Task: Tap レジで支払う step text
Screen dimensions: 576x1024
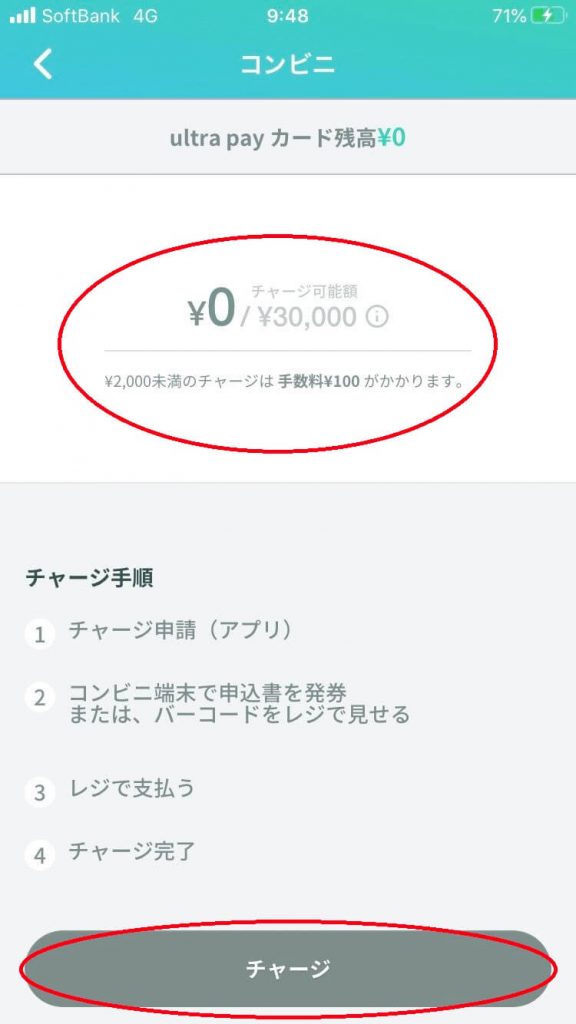Action: 132,789
